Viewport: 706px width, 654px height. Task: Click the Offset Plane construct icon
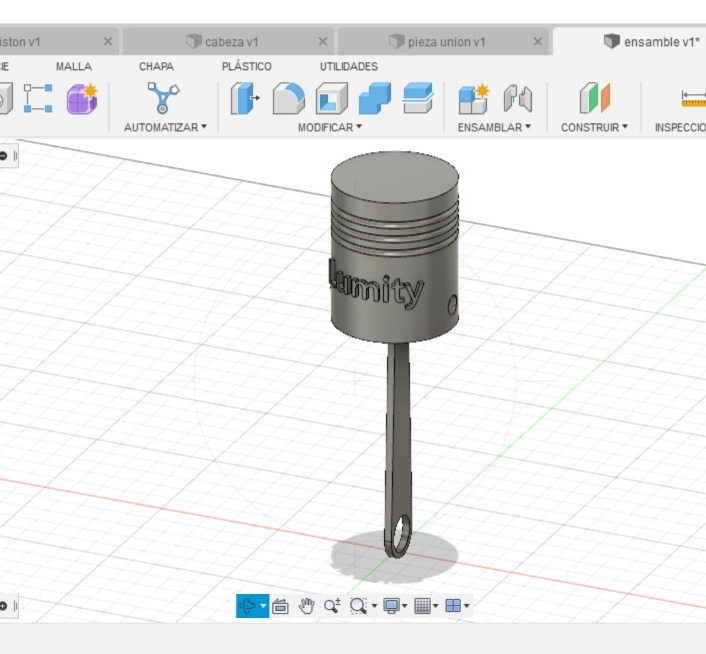click(x=594, y=98)
